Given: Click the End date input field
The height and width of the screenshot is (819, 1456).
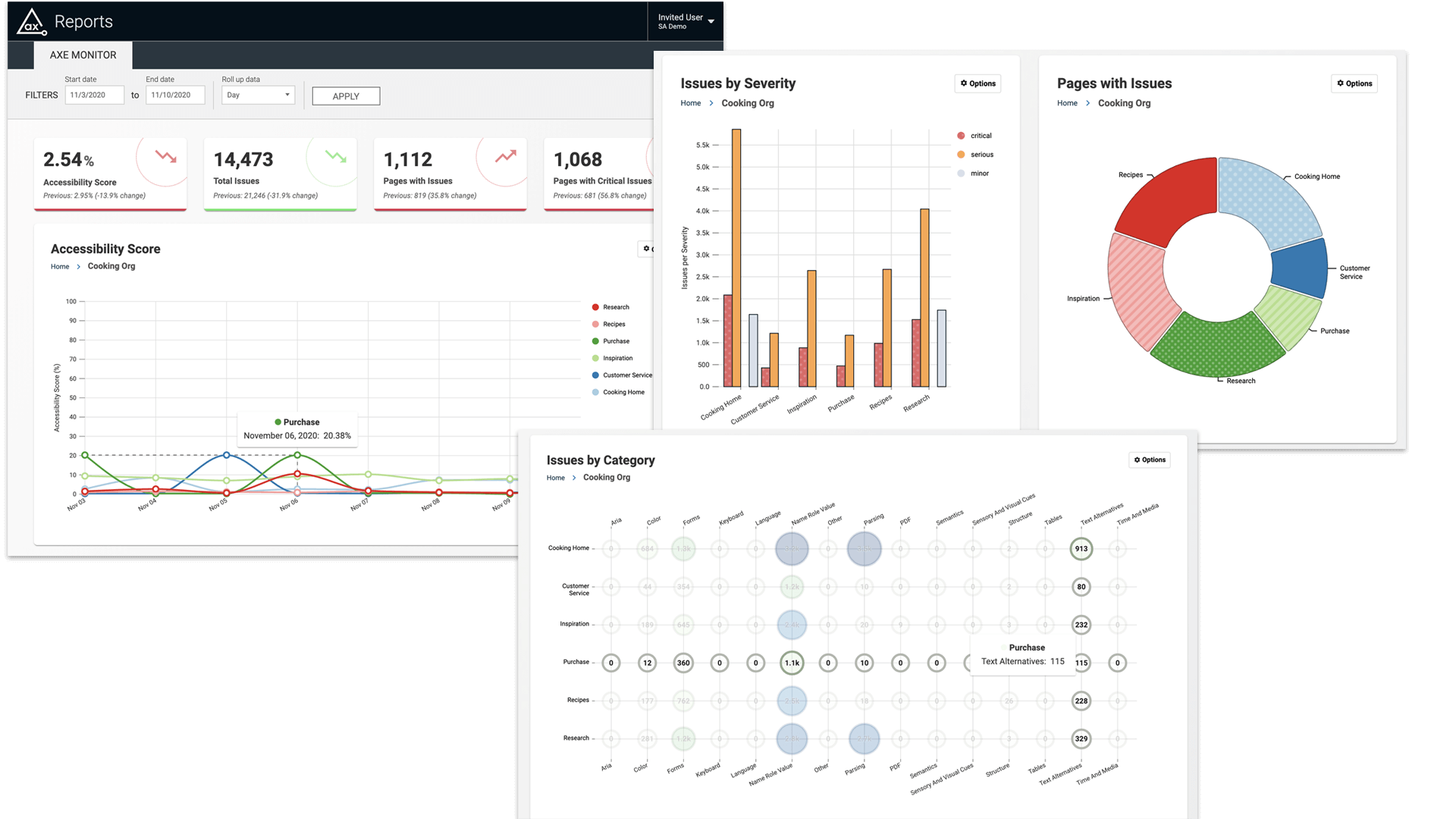Looking at the screenshot, I should click(175, 95).
